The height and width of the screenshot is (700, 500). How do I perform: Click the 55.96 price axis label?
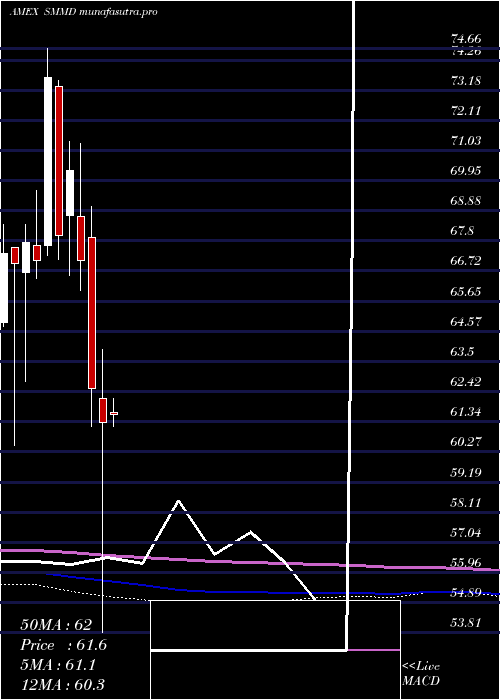[x=467, y=562]
